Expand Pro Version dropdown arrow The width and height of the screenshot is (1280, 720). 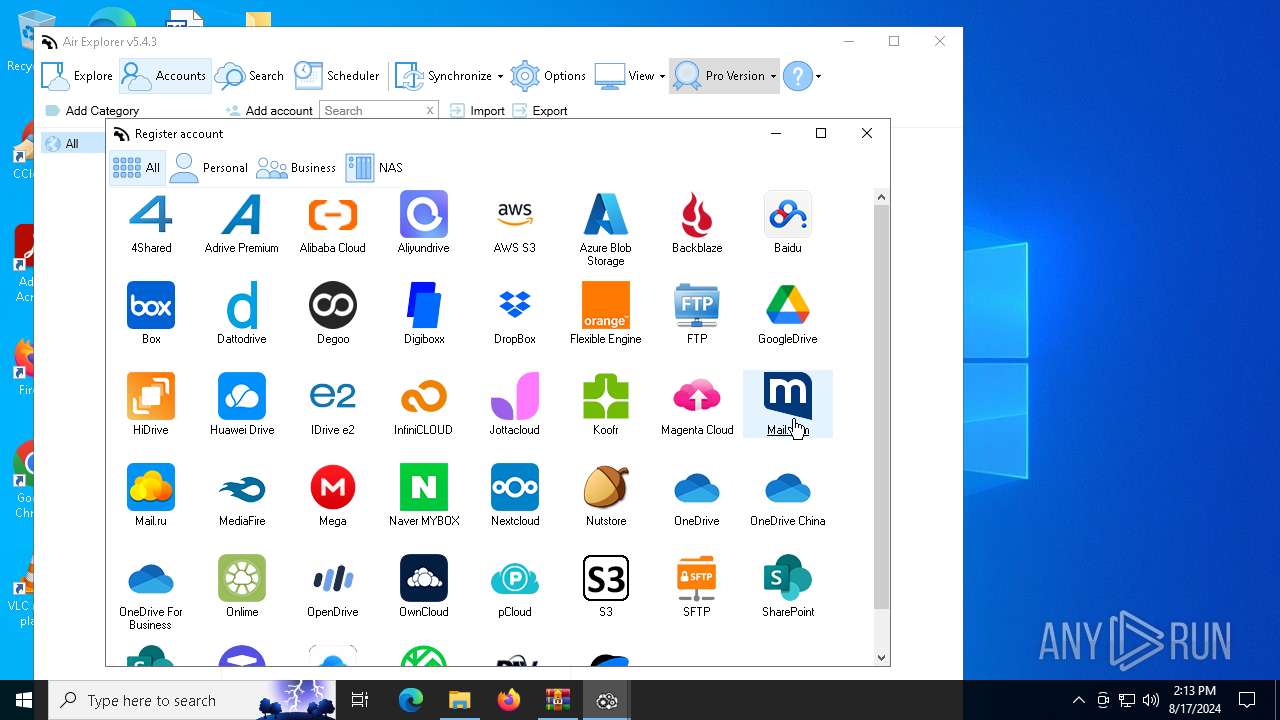[773, 76]
